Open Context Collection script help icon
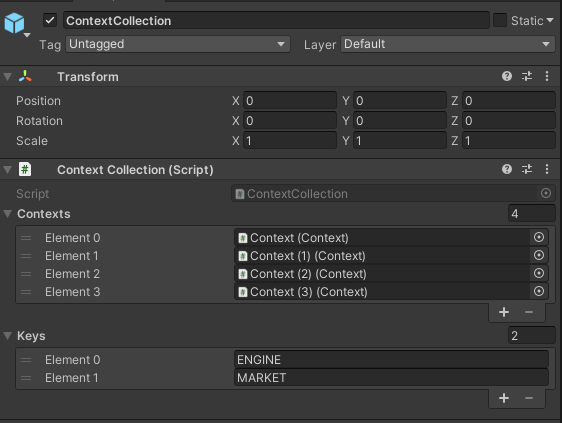 tap(507, 169)
